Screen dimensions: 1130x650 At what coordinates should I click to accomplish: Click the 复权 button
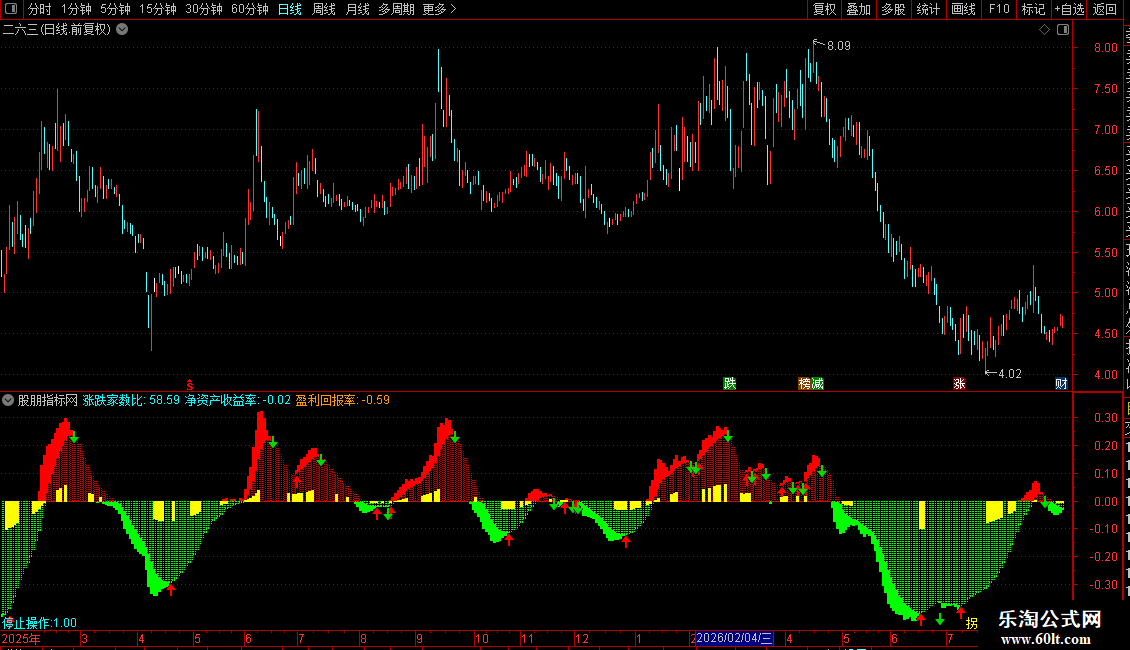click(824, 9)
